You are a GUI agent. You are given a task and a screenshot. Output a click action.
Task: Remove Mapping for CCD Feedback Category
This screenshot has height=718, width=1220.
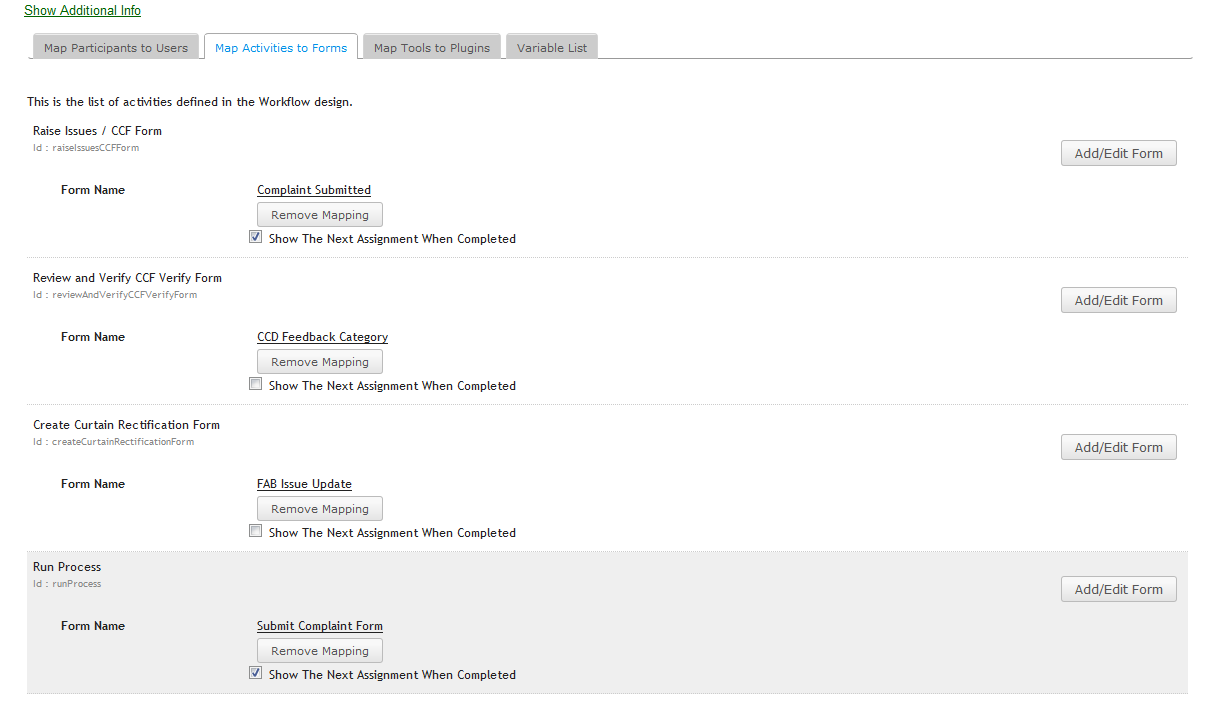coord(320,362)
